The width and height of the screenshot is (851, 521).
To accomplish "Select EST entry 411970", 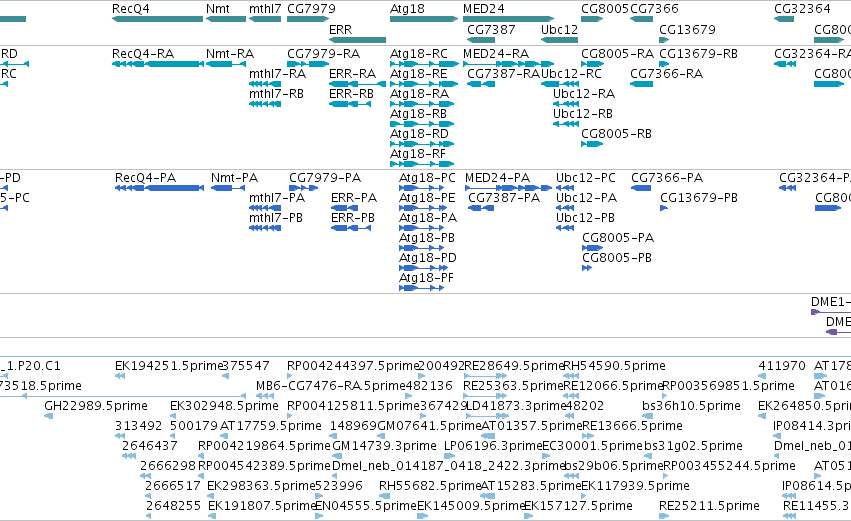I will pyautogui.click(x=763, y=376).
